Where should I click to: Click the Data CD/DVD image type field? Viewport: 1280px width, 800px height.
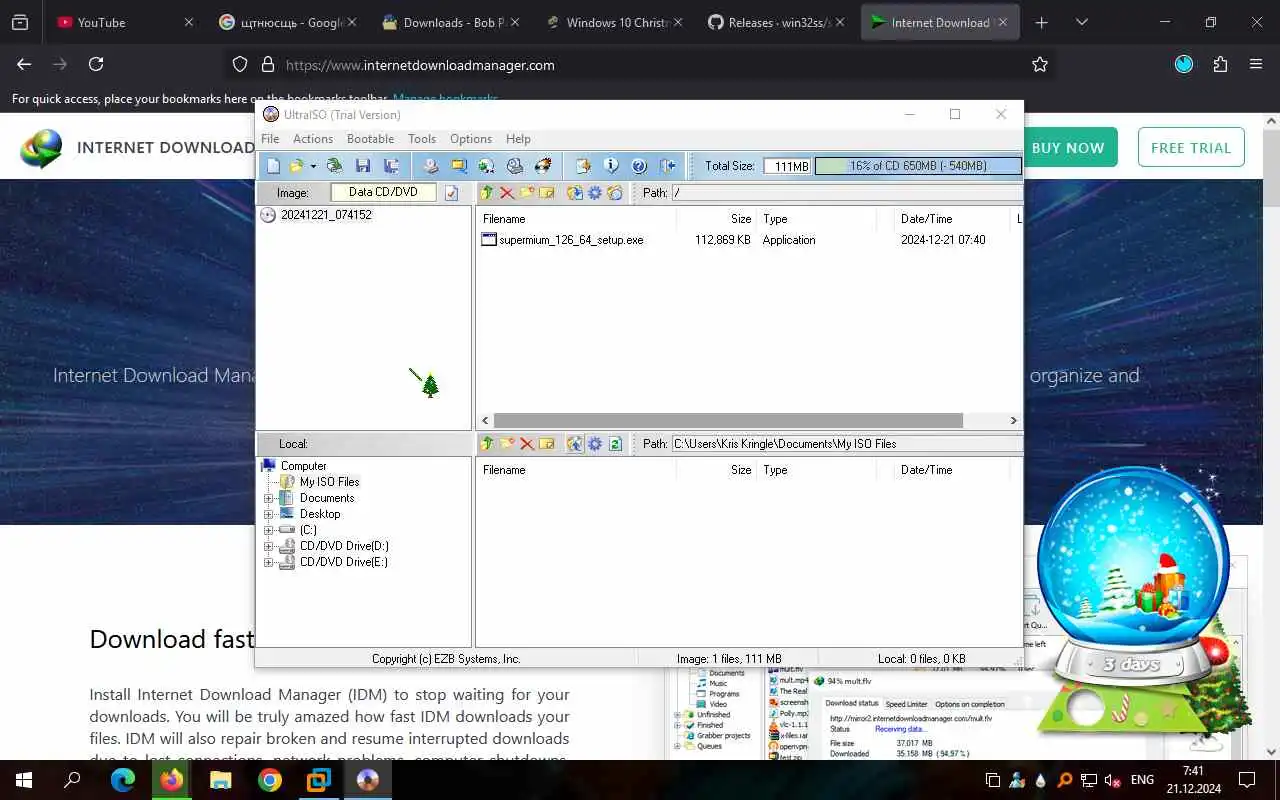[x=383, y=192]
